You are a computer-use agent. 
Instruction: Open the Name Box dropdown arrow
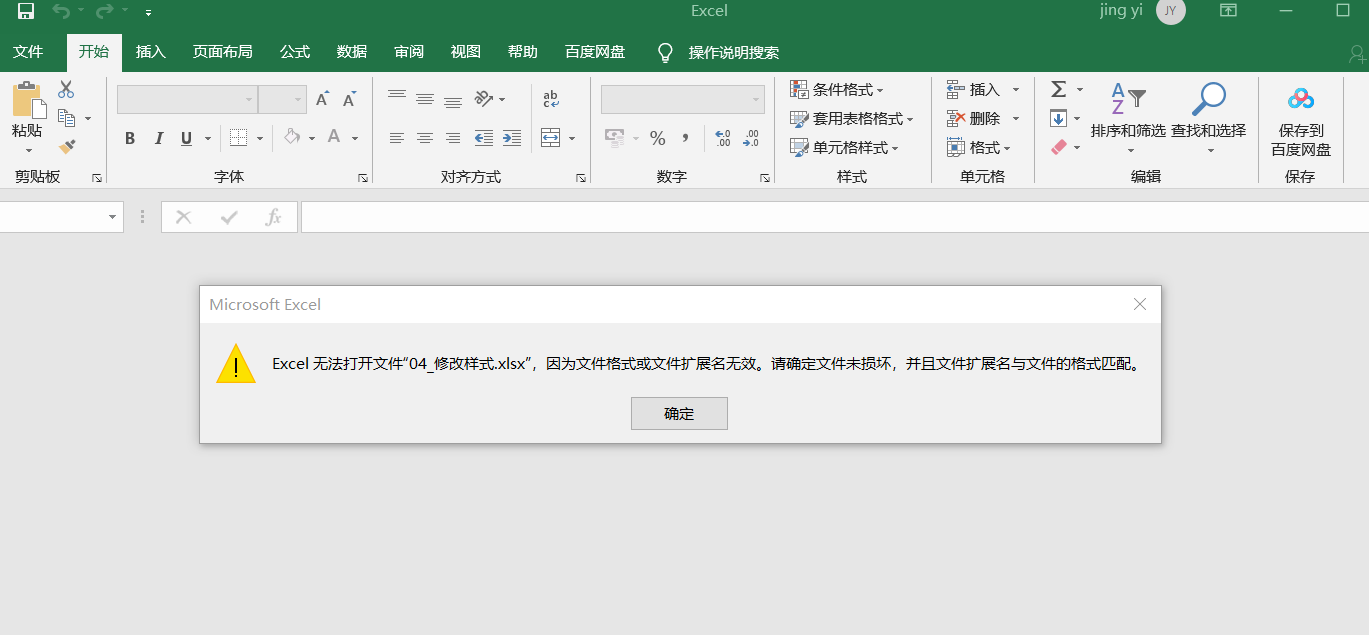(x=112, y=217)
